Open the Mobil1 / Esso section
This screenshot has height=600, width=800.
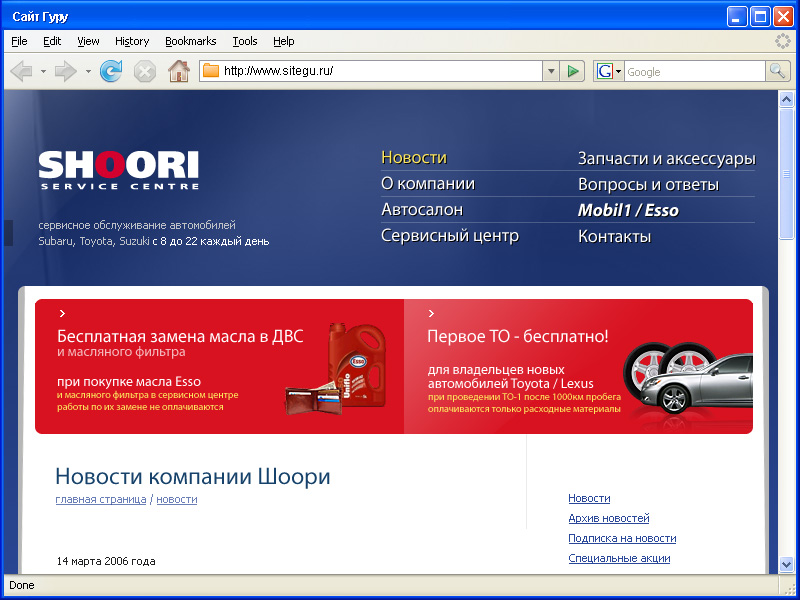(628, 210)
